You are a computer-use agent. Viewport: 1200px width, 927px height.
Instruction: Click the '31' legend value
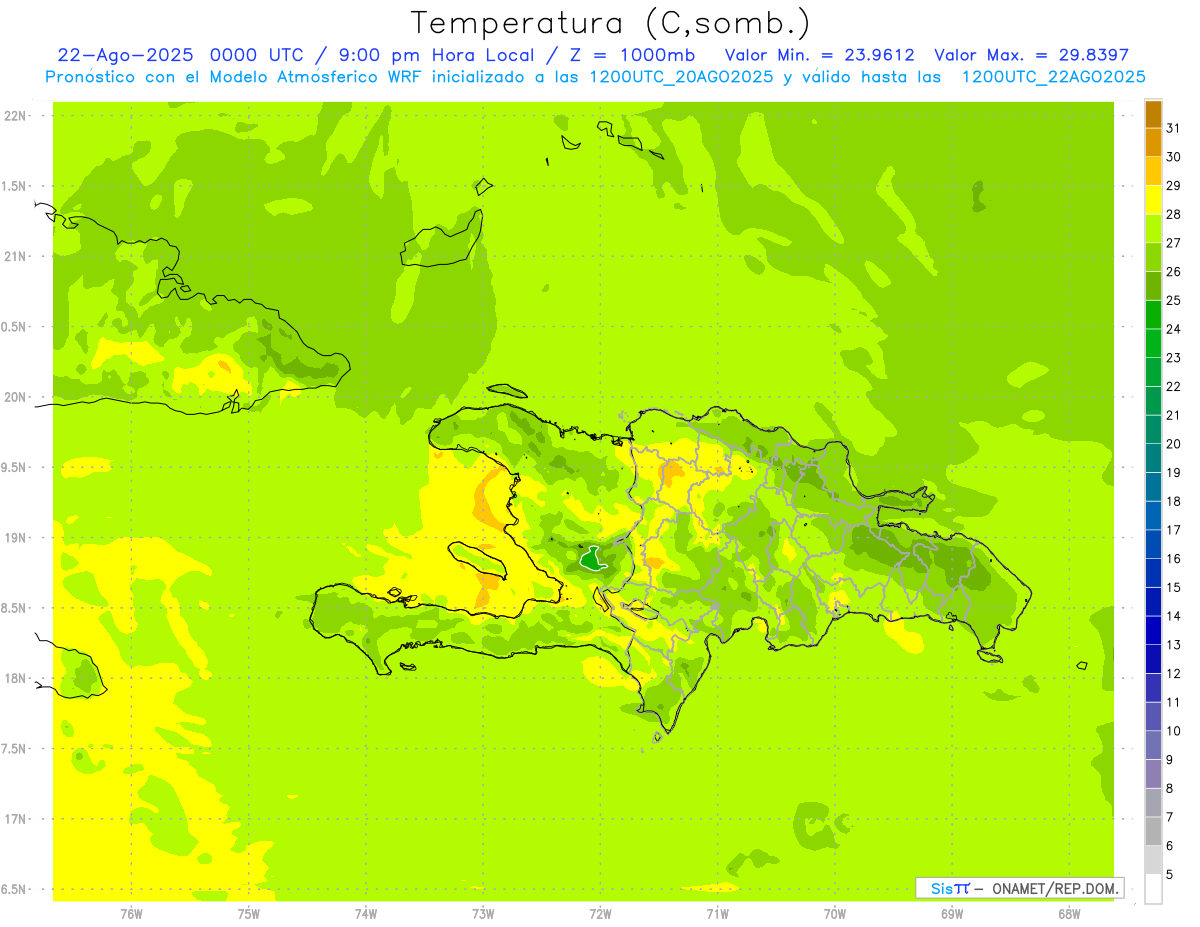point(1173,128)
